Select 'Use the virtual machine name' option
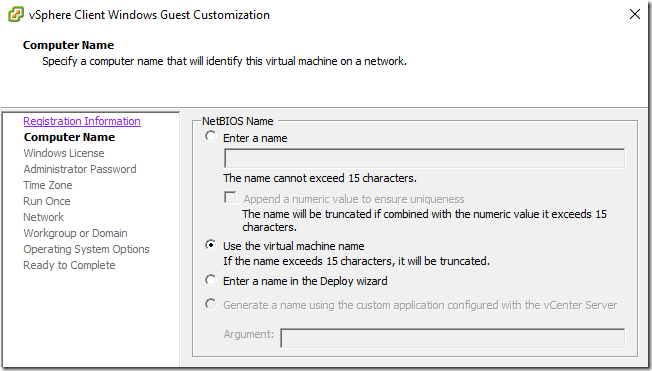This screenshot has width=652, height=371. (211, 245)
